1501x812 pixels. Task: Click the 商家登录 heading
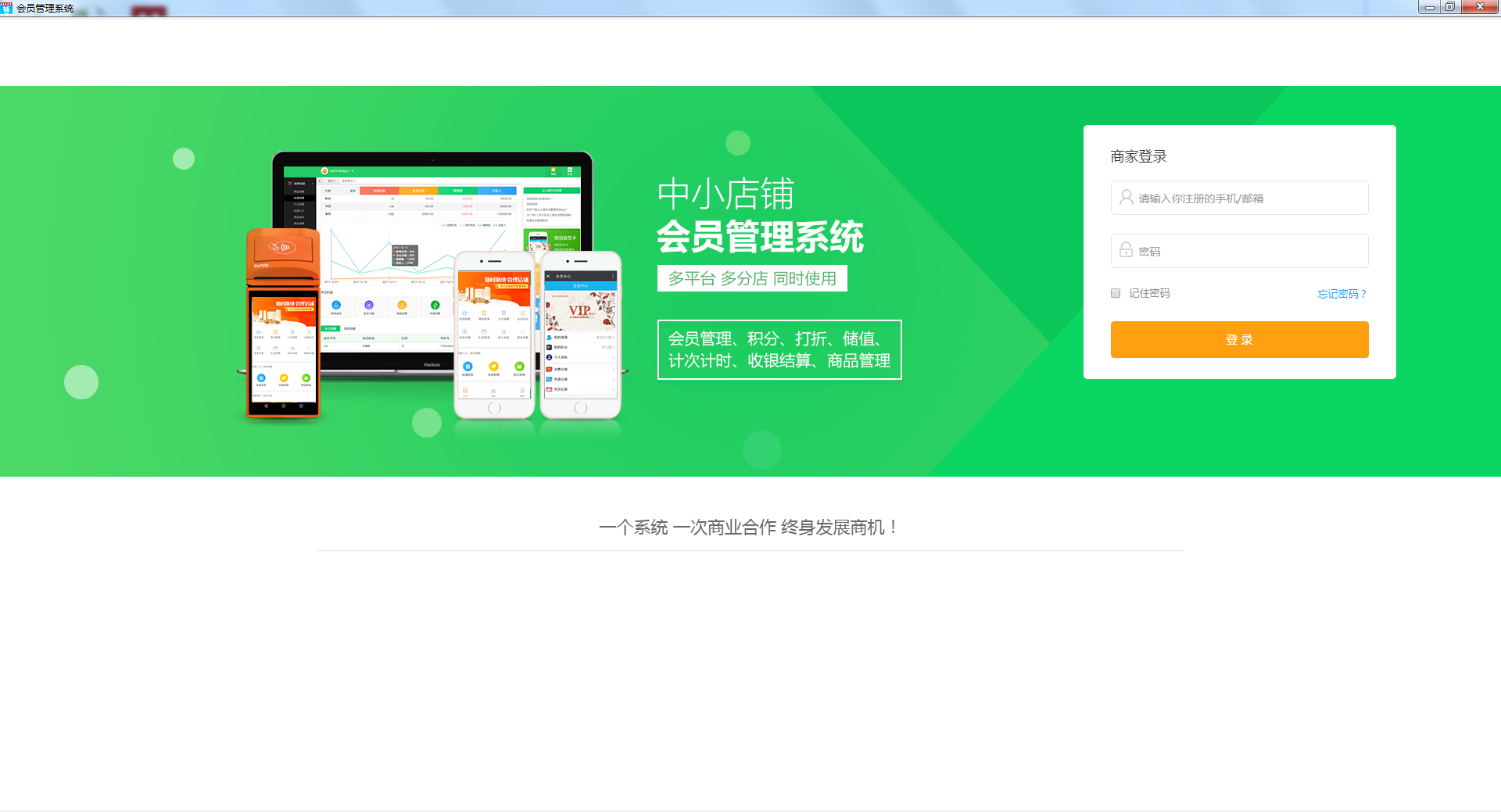1138,156
